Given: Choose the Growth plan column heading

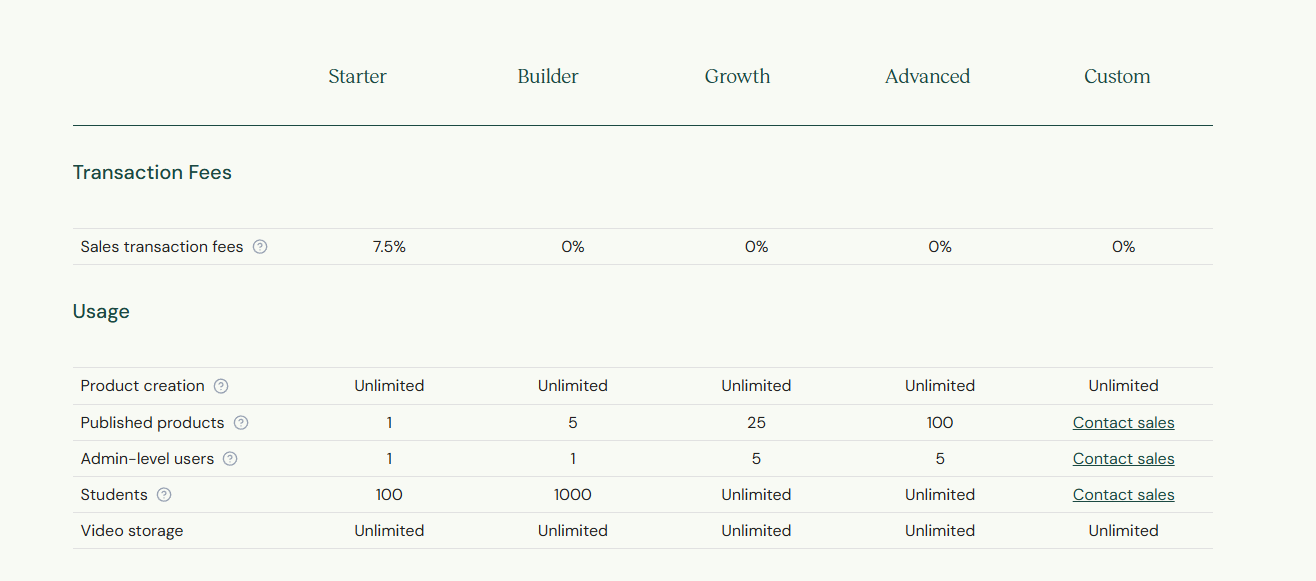Looking at the screenshot, I should click(x=737, y=77).
